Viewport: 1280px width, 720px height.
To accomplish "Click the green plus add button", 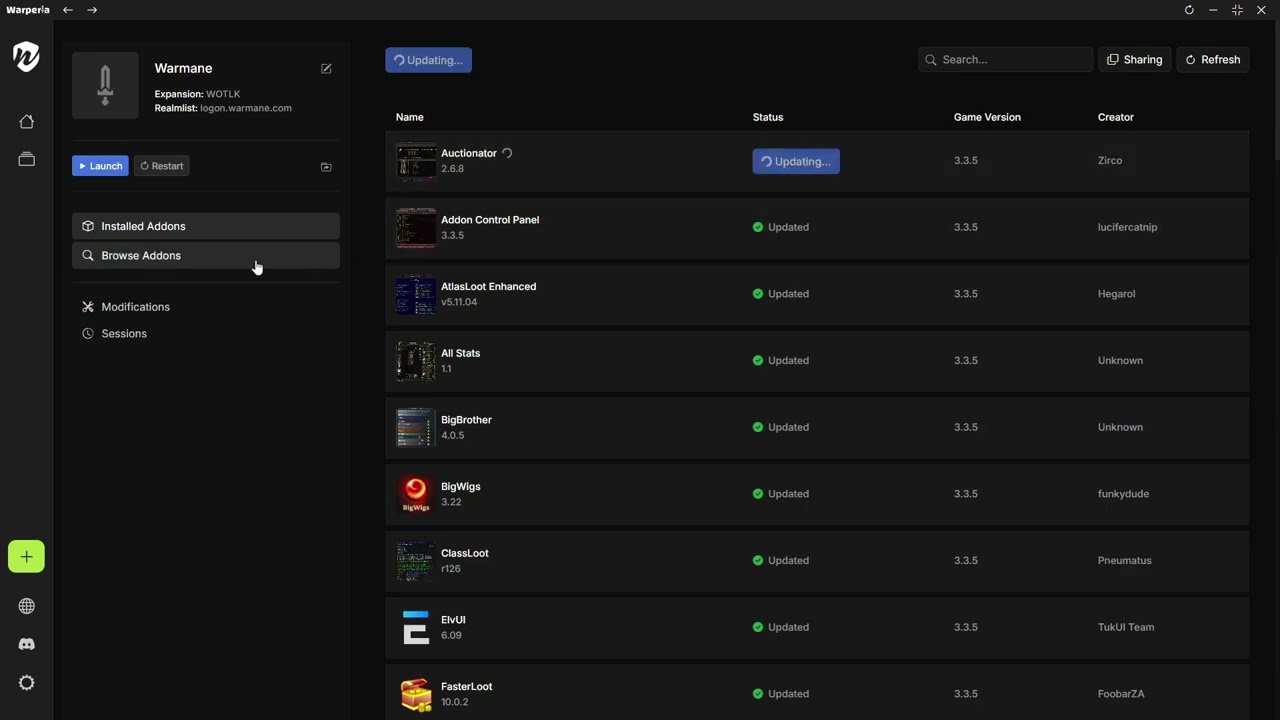I will 26,557.
